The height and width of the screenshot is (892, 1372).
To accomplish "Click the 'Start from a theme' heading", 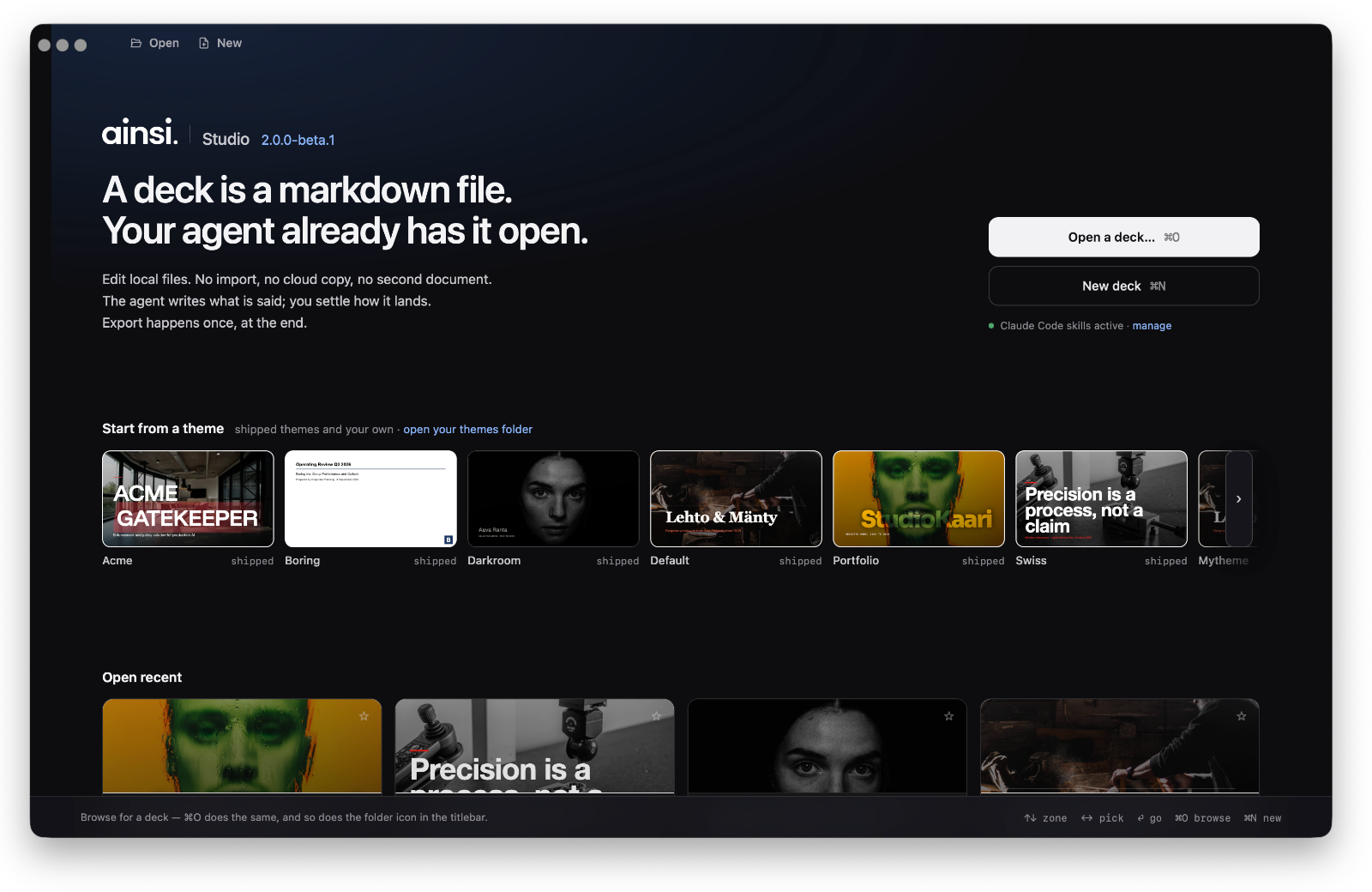I will 163,429.
